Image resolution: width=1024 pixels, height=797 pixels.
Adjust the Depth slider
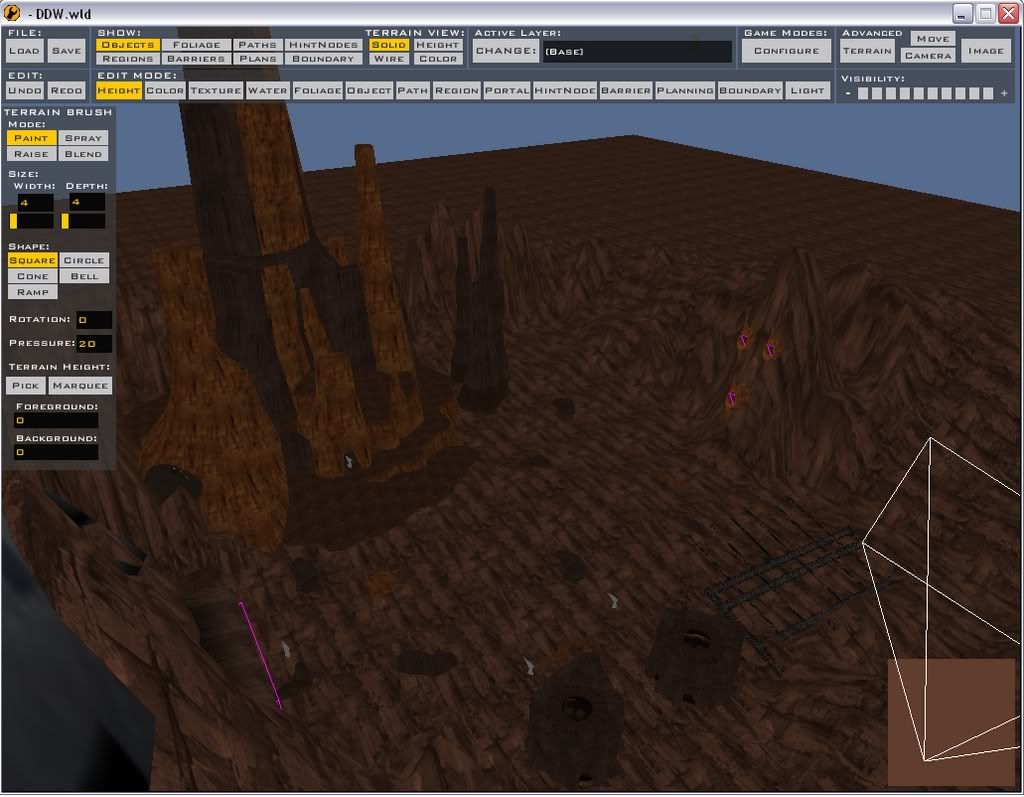[x=84, y=221]
